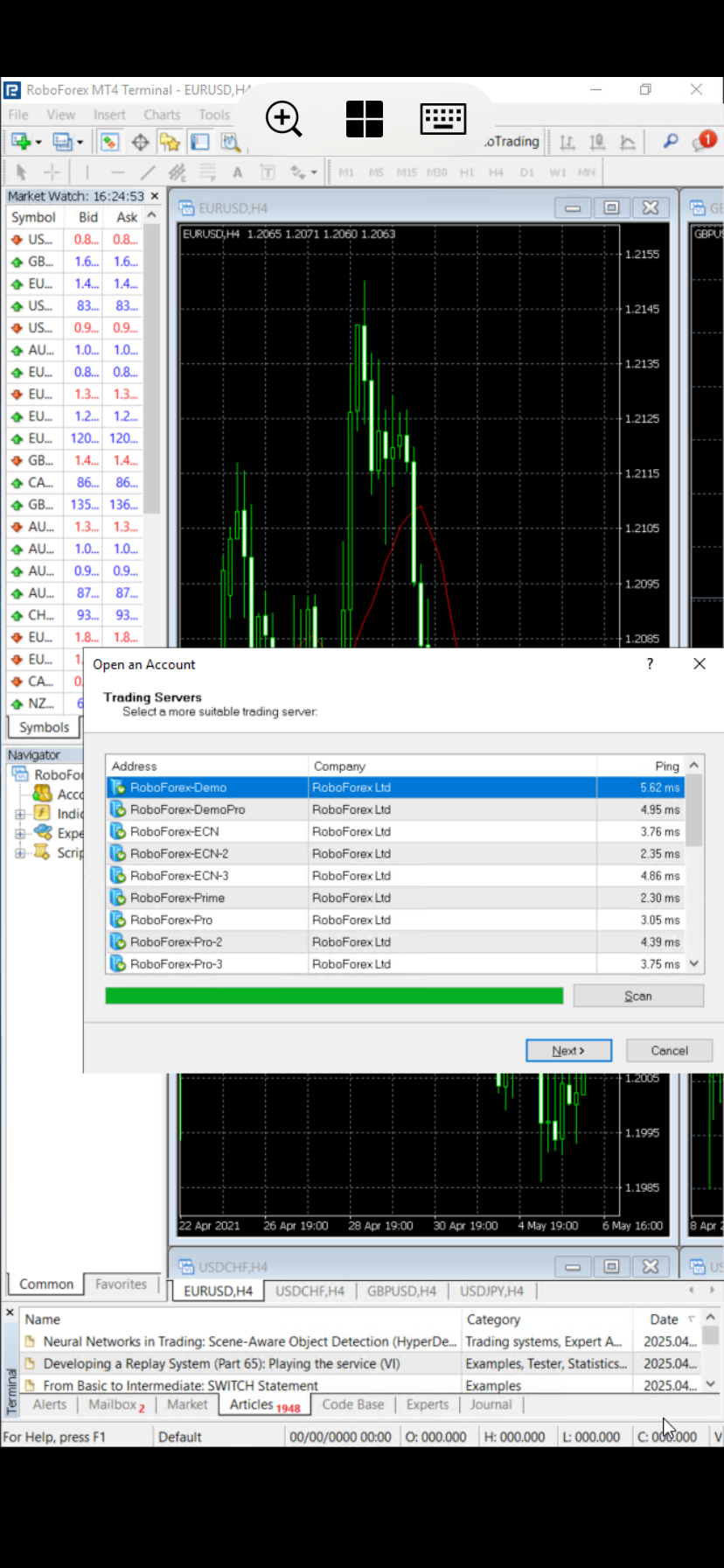The width and height of the screenshot is (724, 1568).
Task: Open article 'From Basic to Intermediate: SWITCH Statement'
Action: tap(181, 1385)
